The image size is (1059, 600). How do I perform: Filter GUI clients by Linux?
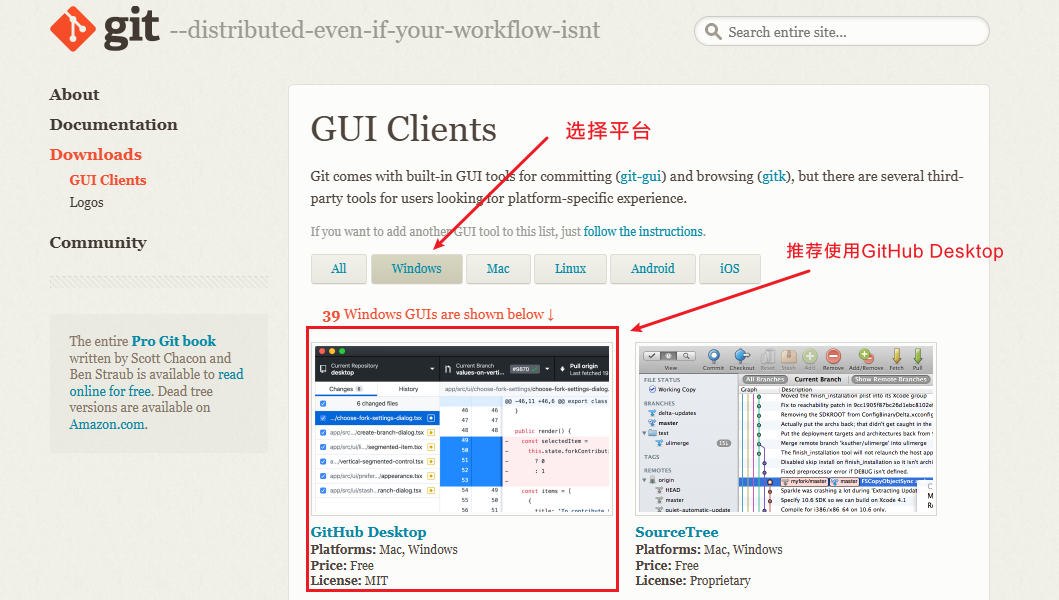coord(571,269)
